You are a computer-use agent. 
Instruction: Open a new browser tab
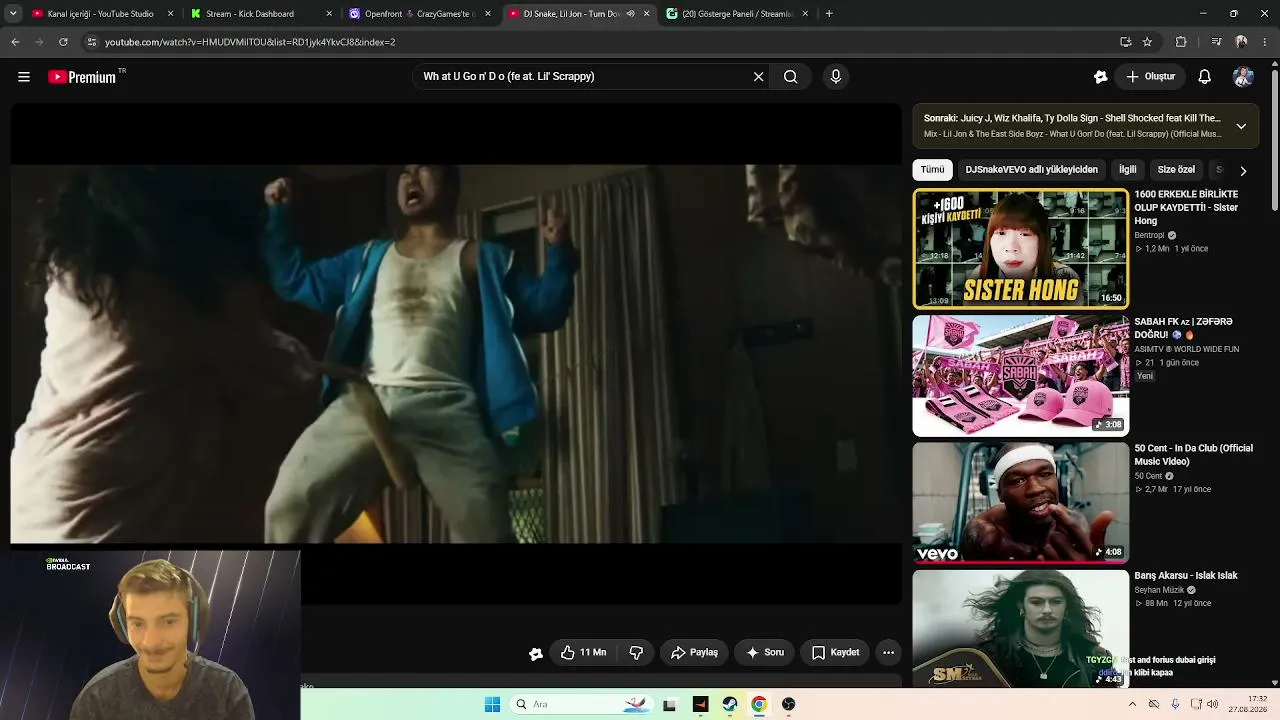(x=829, y=14)
